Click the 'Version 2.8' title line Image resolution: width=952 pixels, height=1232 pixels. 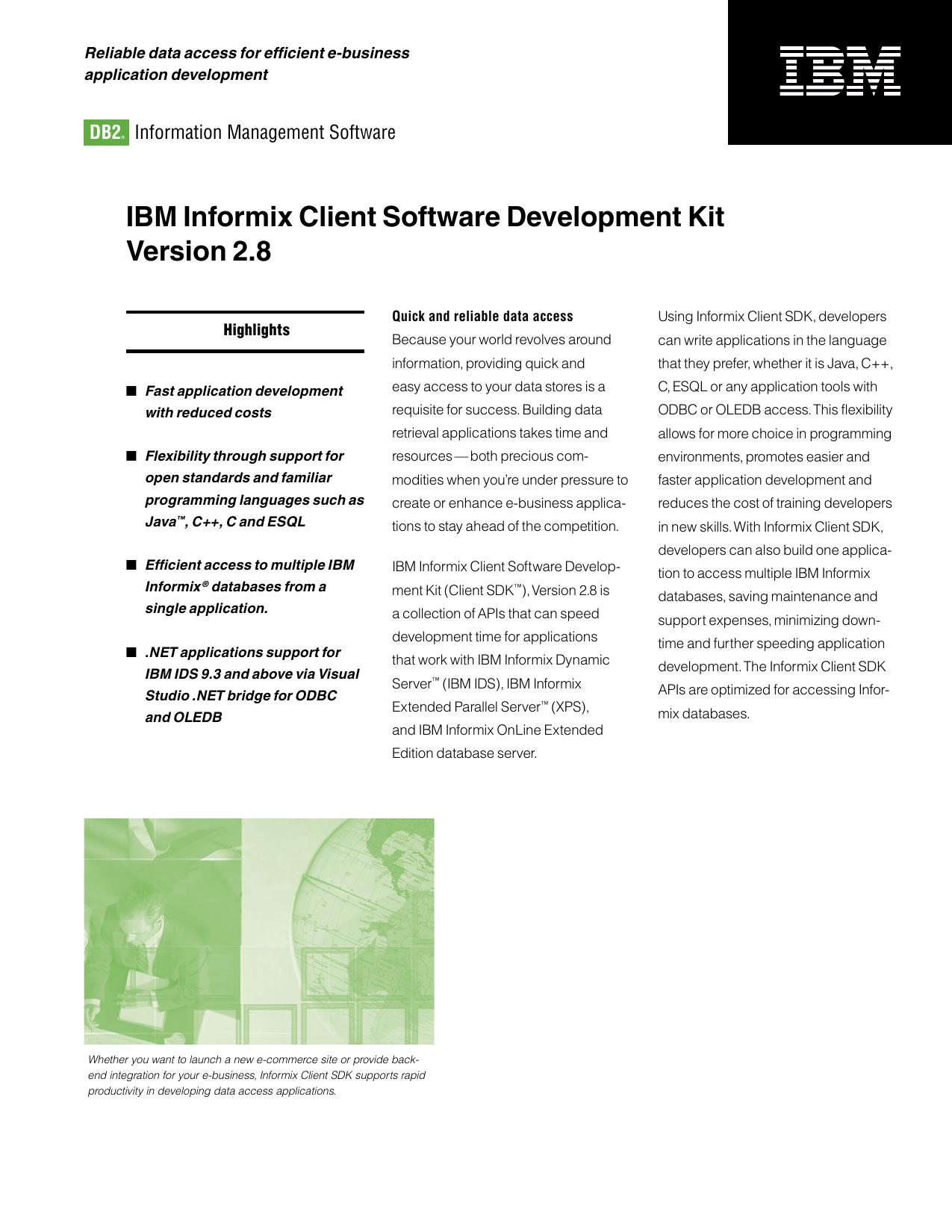coord(199,251)
